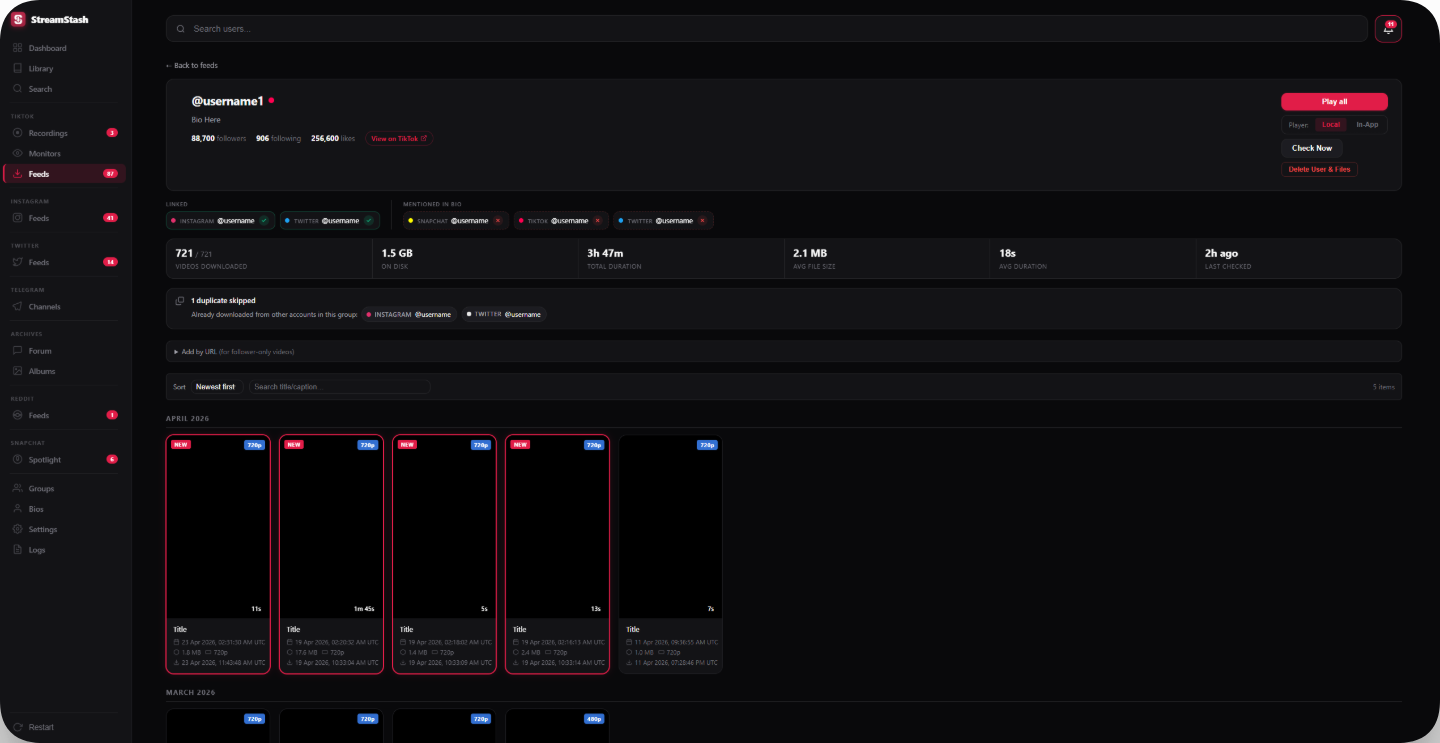Image resolution: width=1440 pixels, height=743 pixels.
Task: Click the Dashboard grid icon in sidebar
Action: click(x=18, y=48)
